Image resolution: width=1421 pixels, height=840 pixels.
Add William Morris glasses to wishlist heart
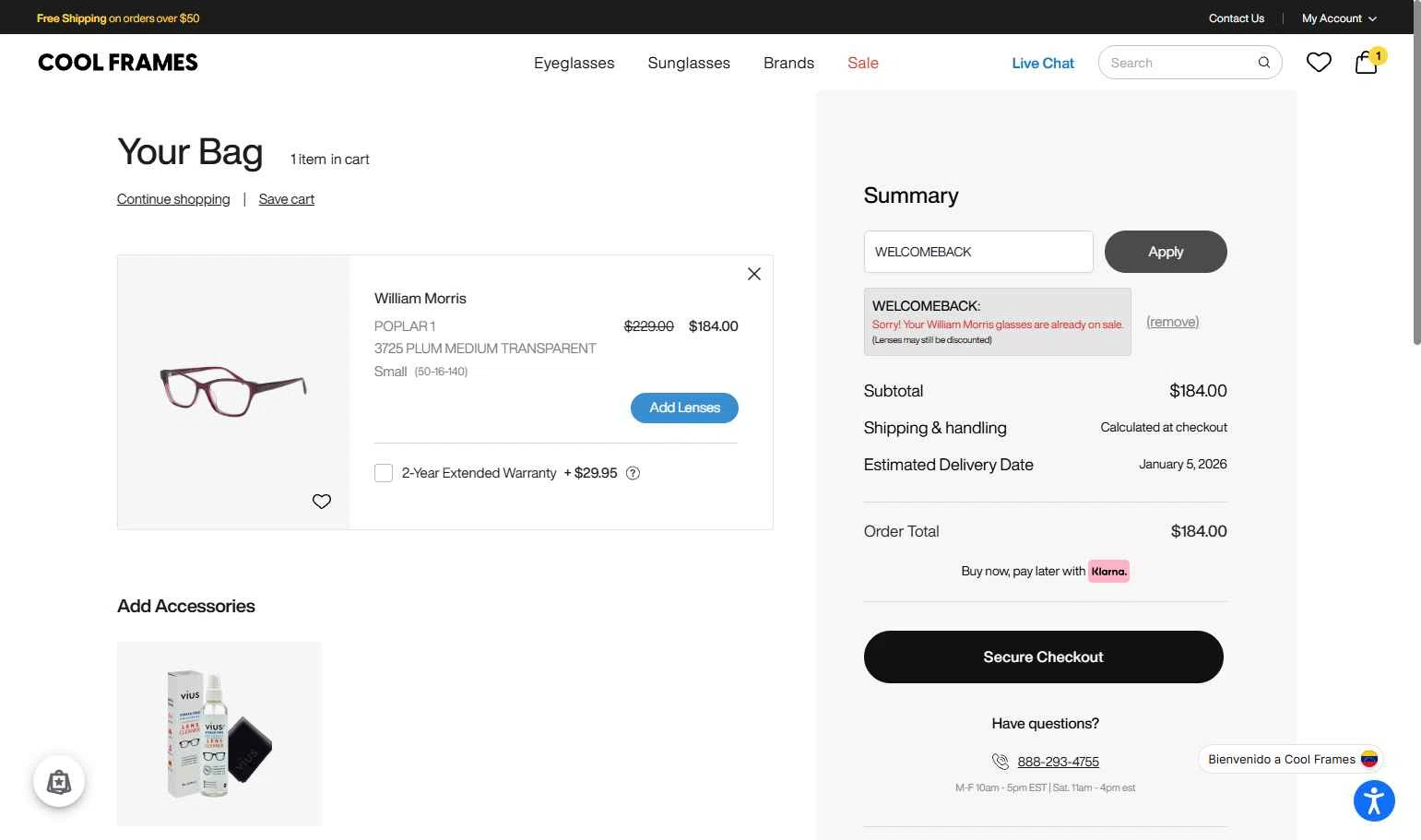click(322, 502)
